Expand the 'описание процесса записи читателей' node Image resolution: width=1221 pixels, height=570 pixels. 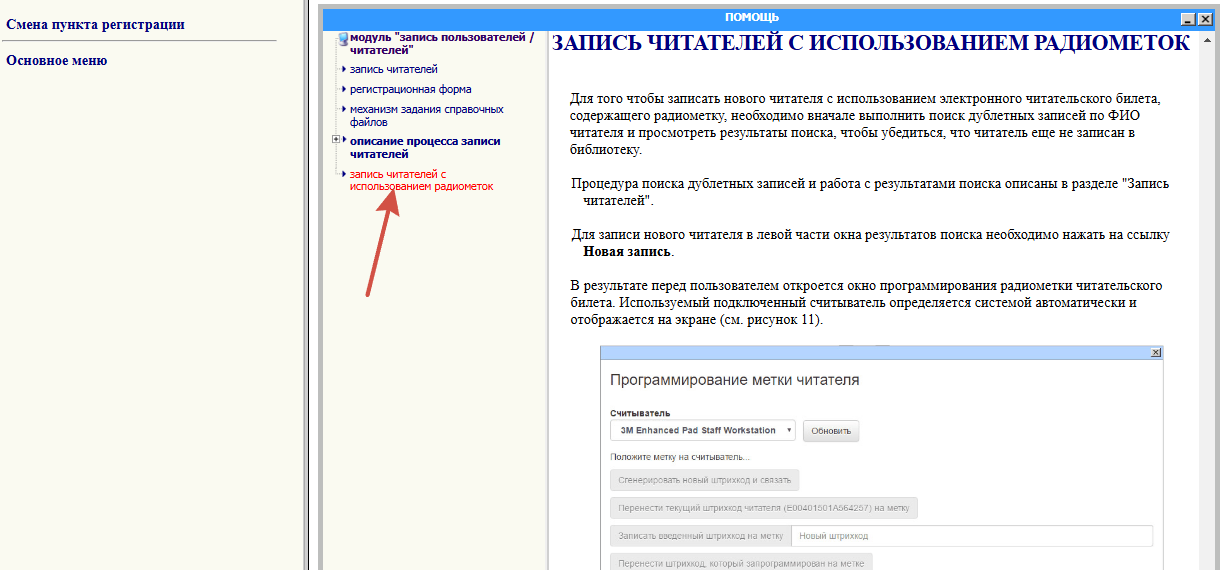tap(337, 140)
